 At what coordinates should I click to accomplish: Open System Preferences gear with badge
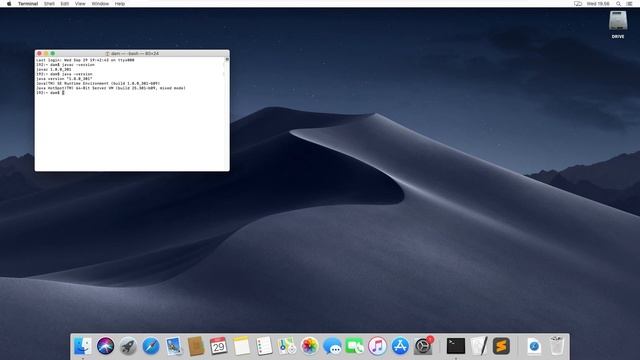(423, 346)
